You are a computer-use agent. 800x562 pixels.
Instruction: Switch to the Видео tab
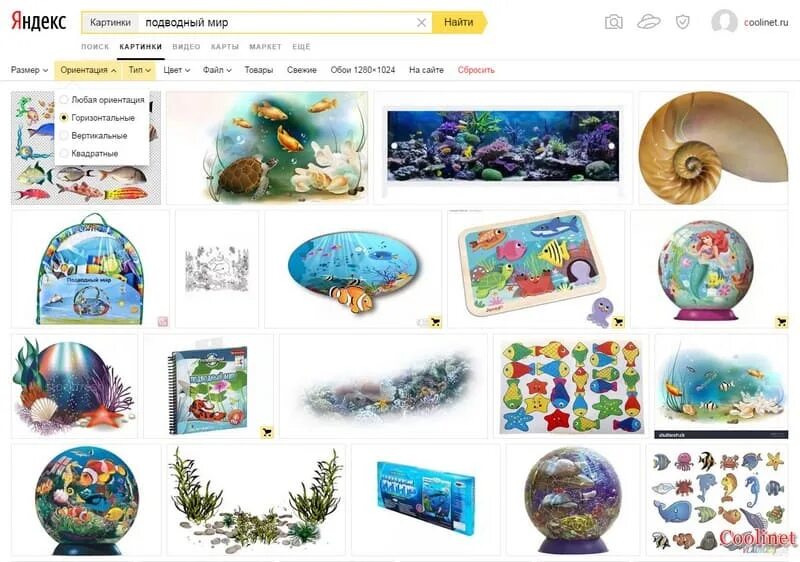point(186,46)
